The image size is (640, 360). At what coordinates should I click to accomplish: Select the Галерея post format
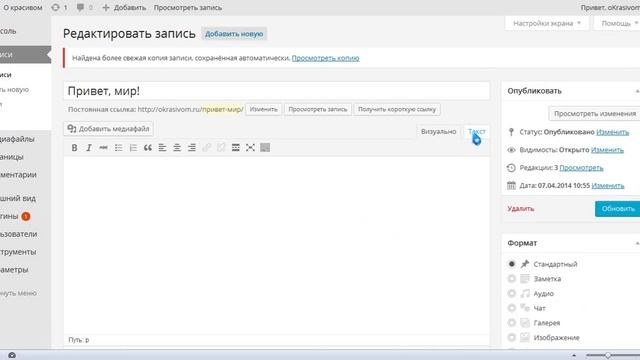tap(511, 323)
